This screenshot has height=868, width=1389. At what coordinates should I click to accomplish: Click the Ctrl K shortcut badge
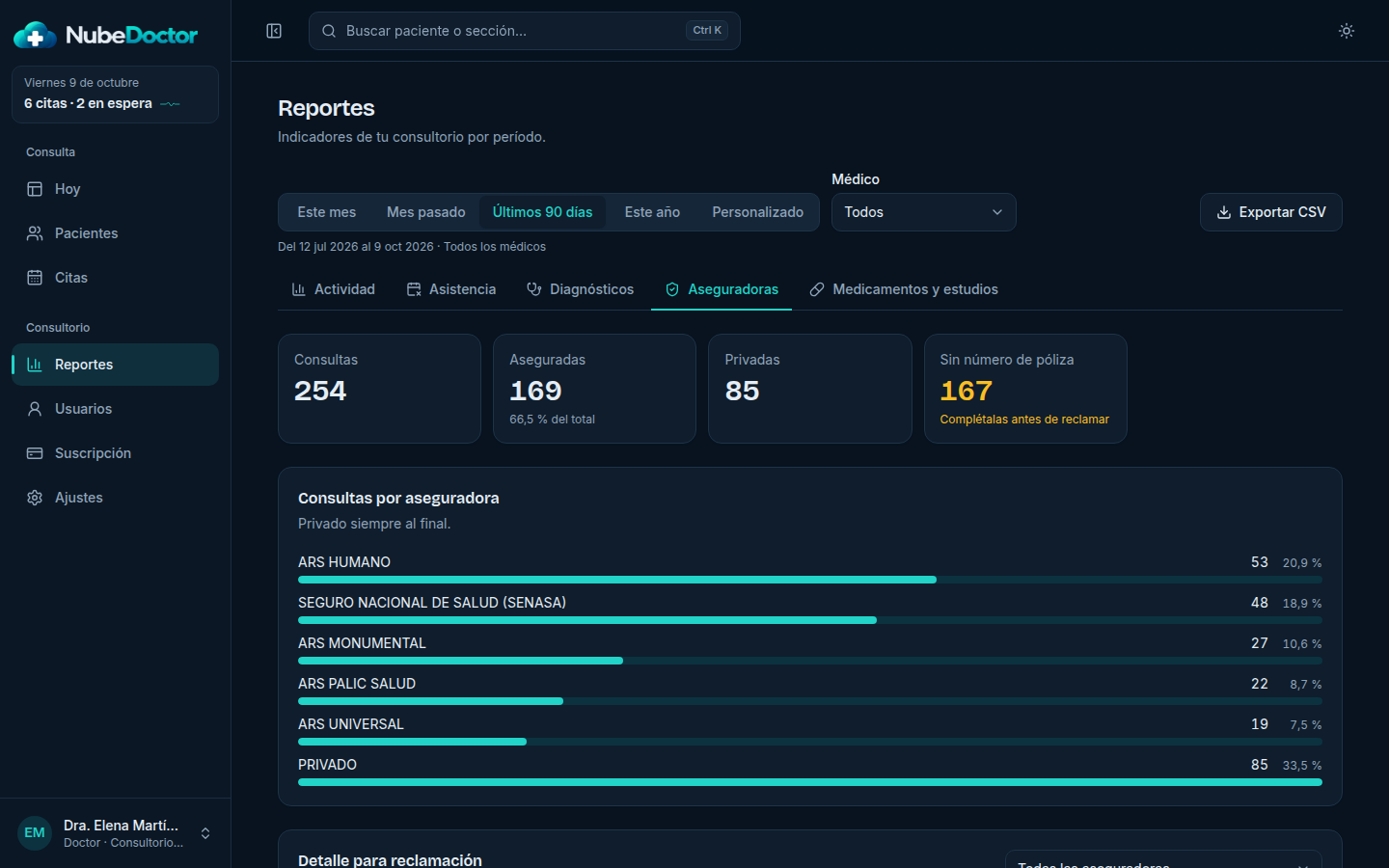click(x=707, y=31)
